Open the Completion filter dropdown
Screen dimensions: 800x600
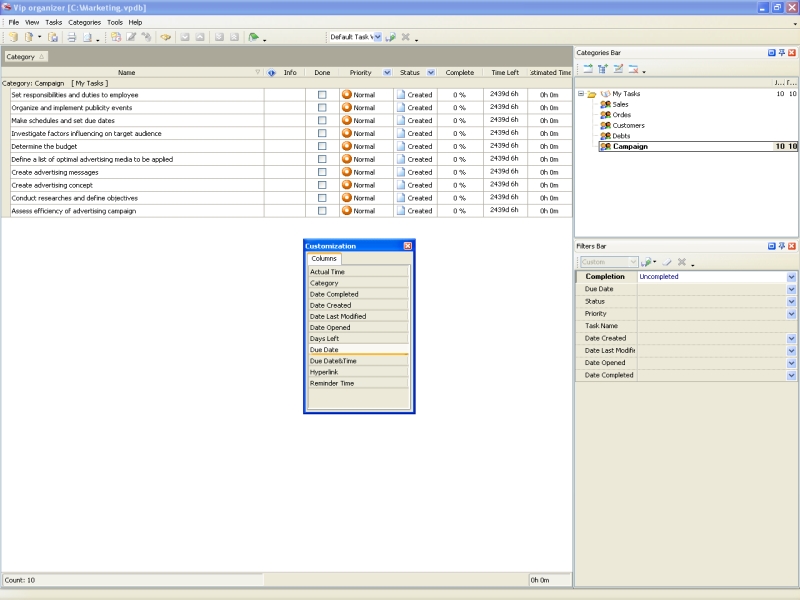pos(791,277)
